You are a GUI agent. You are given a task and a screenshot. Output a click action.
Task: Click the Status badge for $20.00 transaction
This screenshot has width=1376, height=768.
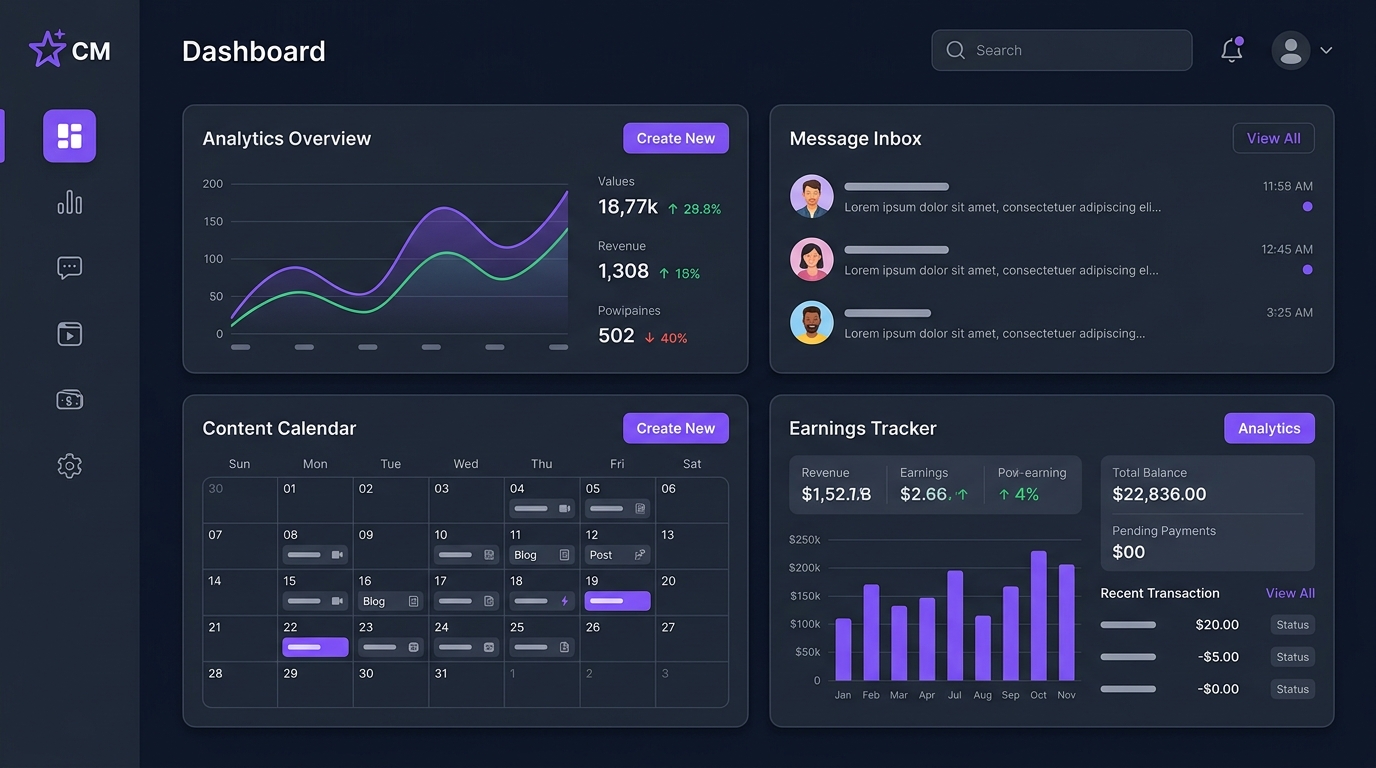tap(1292, 625)
